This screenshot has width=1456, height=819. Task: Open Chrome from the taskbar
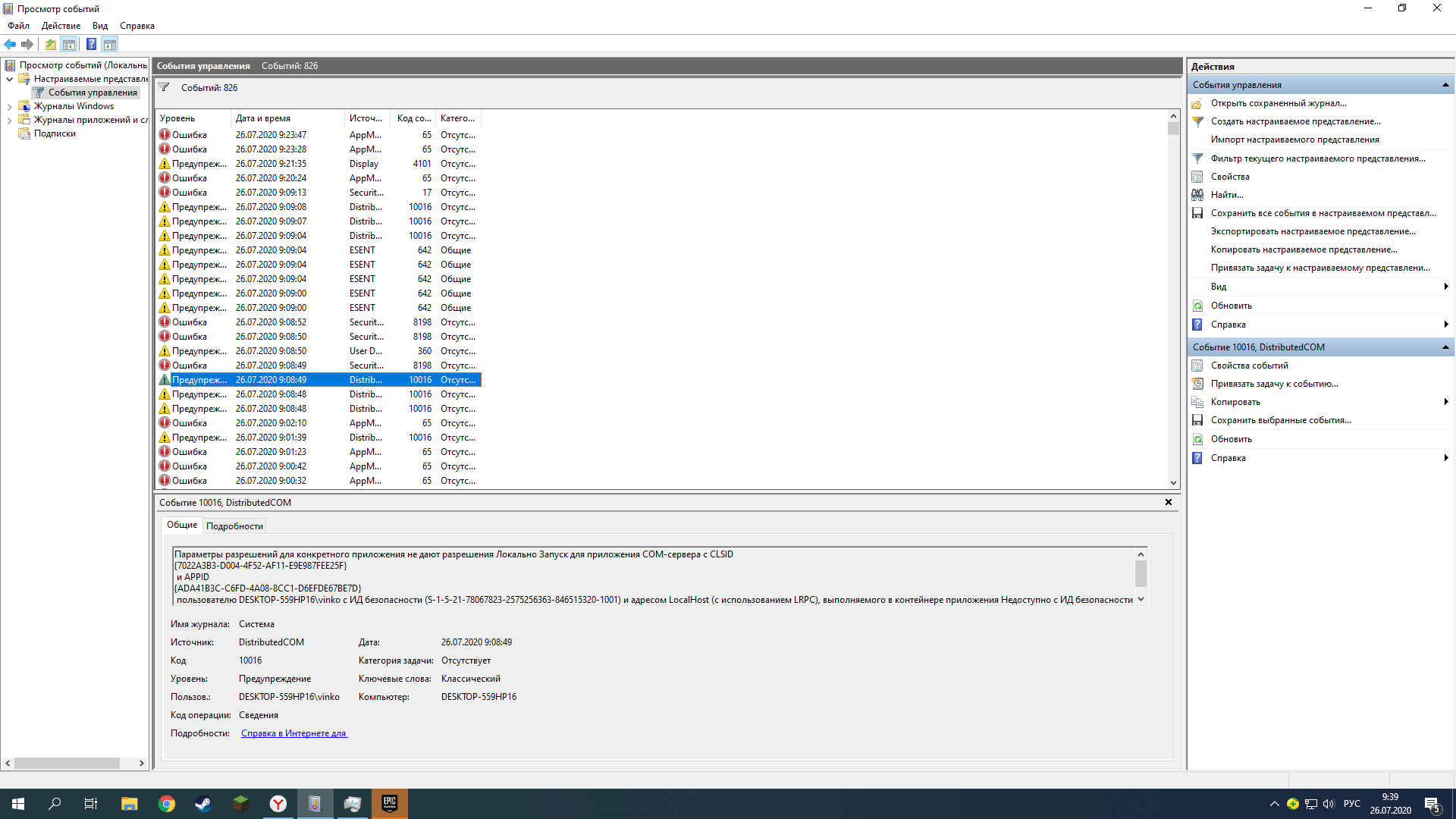click(167, 804)
